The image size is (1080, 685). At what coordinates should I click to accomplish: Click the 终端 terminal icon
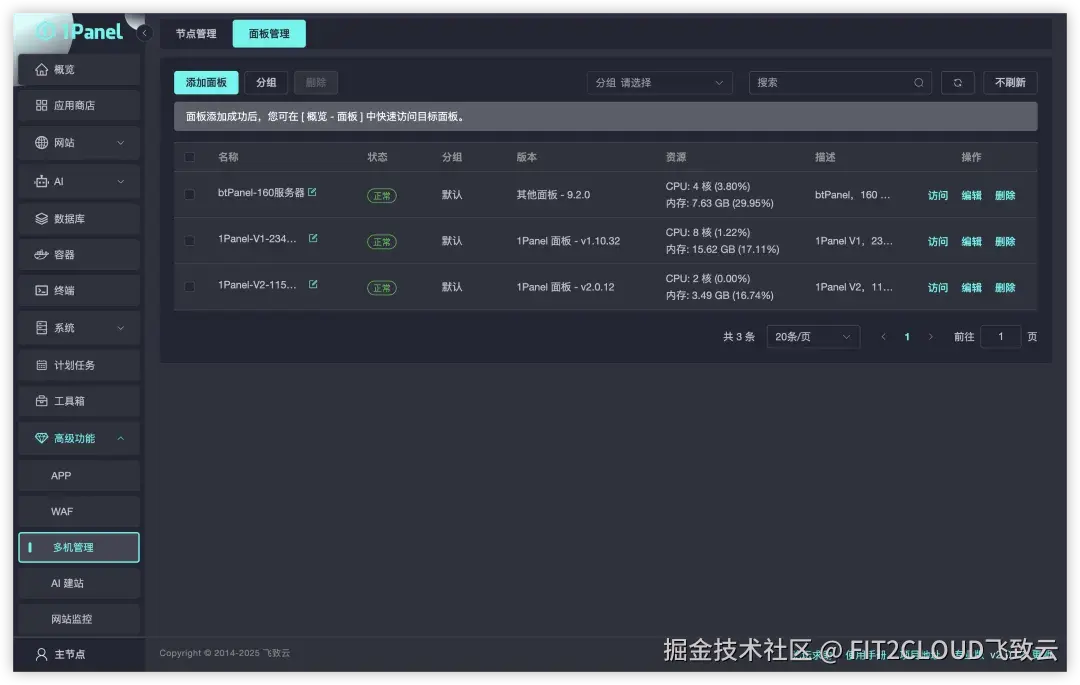[41, 291]
